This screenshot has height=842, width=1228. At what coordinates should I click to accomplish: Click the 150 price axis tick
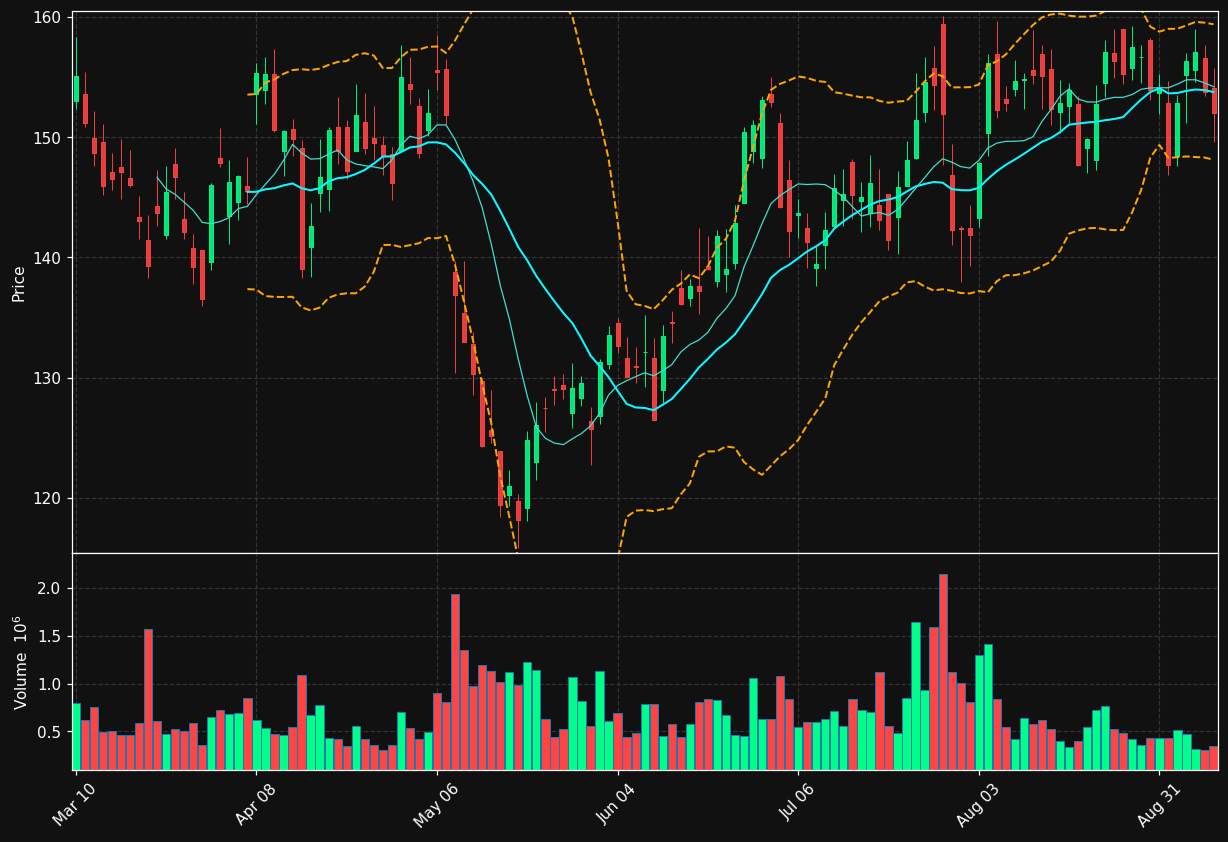[x=47, y=138]
